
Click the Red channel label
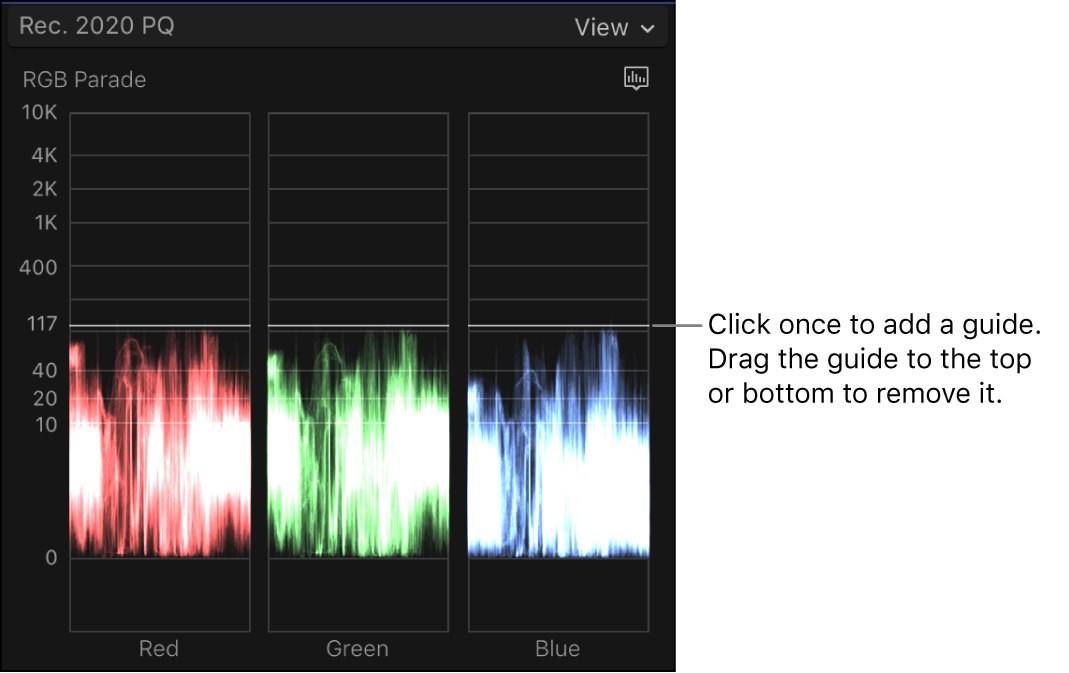pyautogui.click(x=158, y=648)
